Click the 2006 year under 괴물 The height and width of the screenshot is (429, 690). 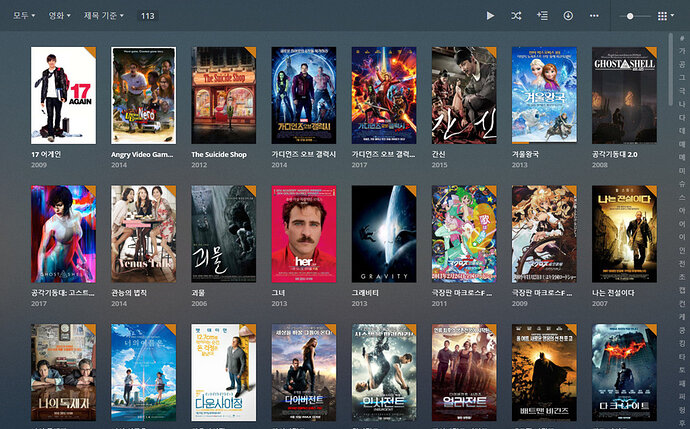pos(199,304)
